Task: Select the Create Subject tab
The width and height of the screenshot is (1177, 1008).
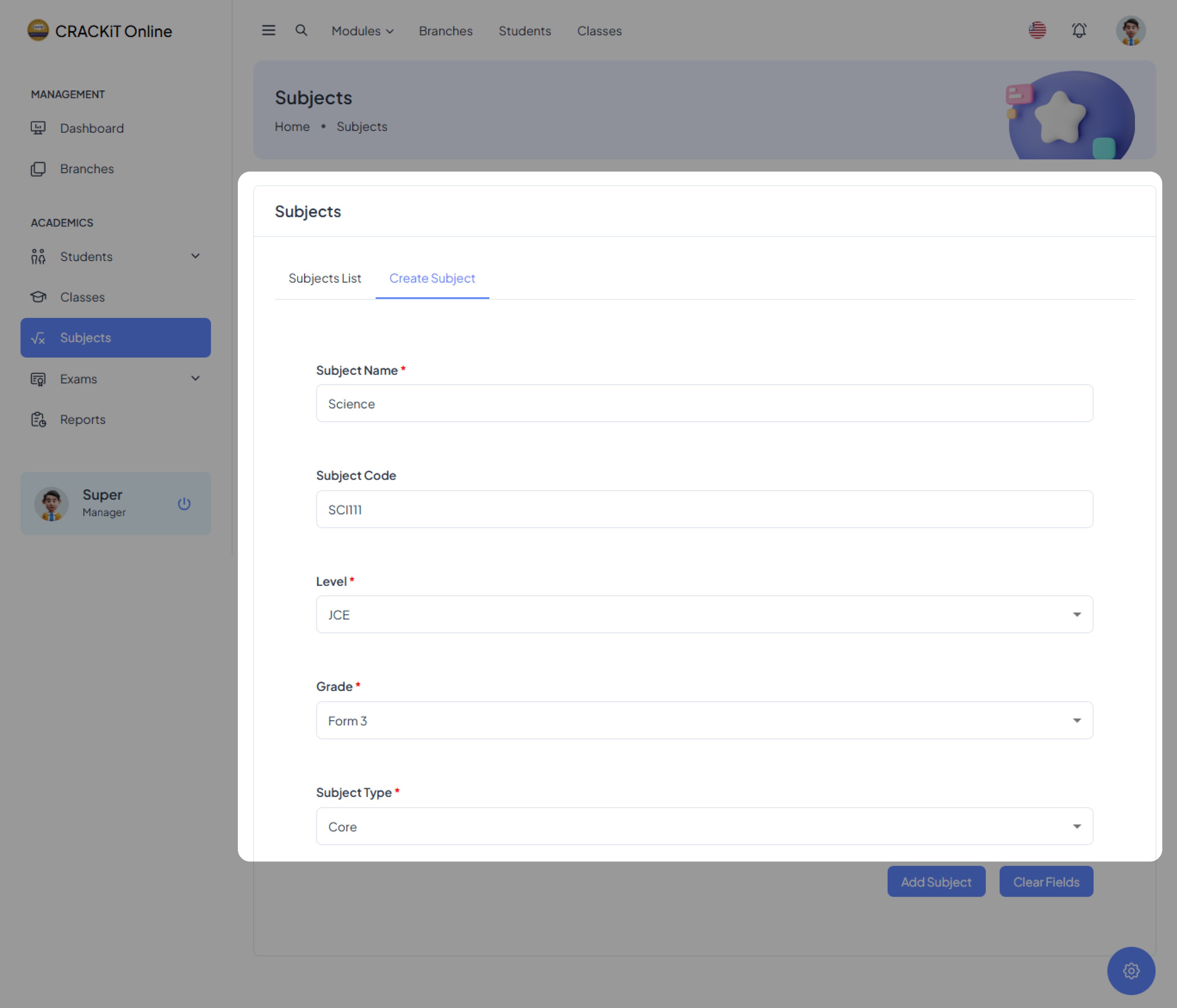Action: pyautogui.click(x=432, y=278)
